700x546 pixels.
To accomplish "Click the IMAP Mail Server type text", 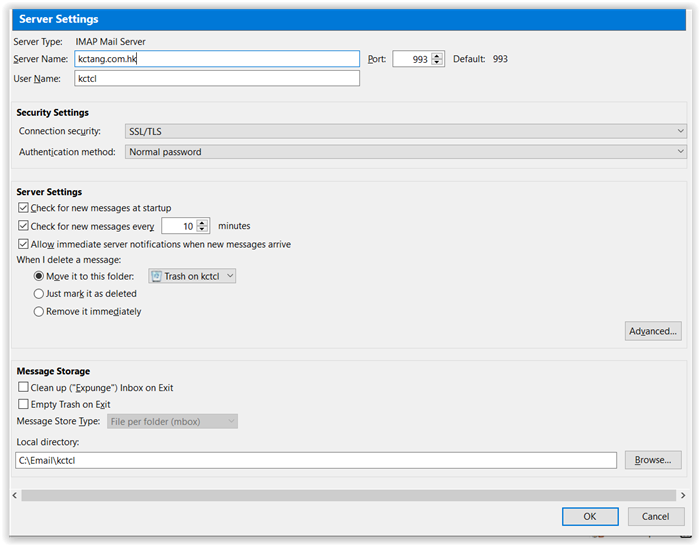I will pyautogui.click(x=110, y=42).
